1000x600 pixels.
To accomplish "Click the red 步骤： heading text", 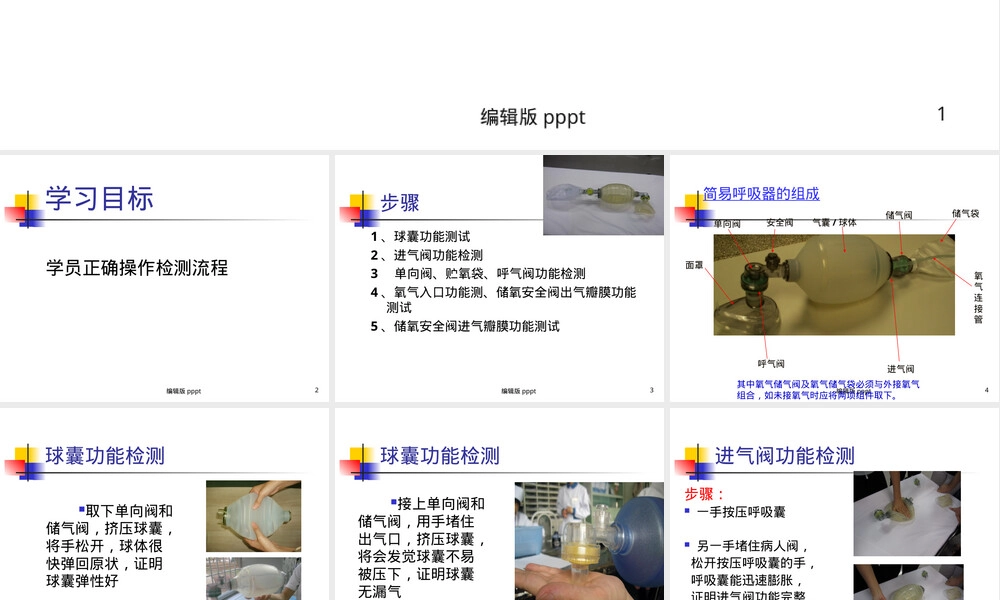I will [x=705, y=494].
